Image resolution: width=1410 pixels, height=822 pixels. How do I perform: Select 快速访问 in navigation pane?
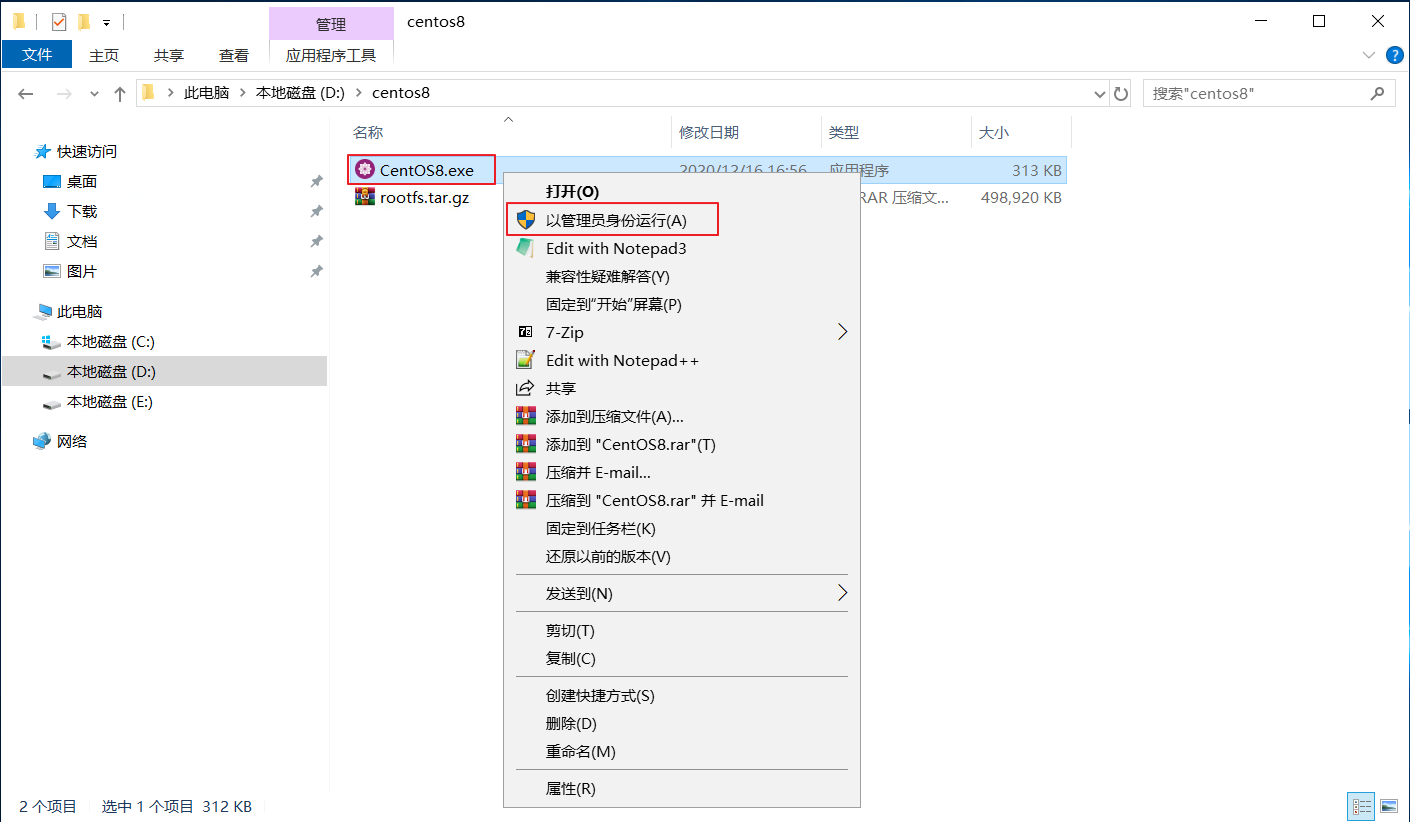tap(87, 151)
